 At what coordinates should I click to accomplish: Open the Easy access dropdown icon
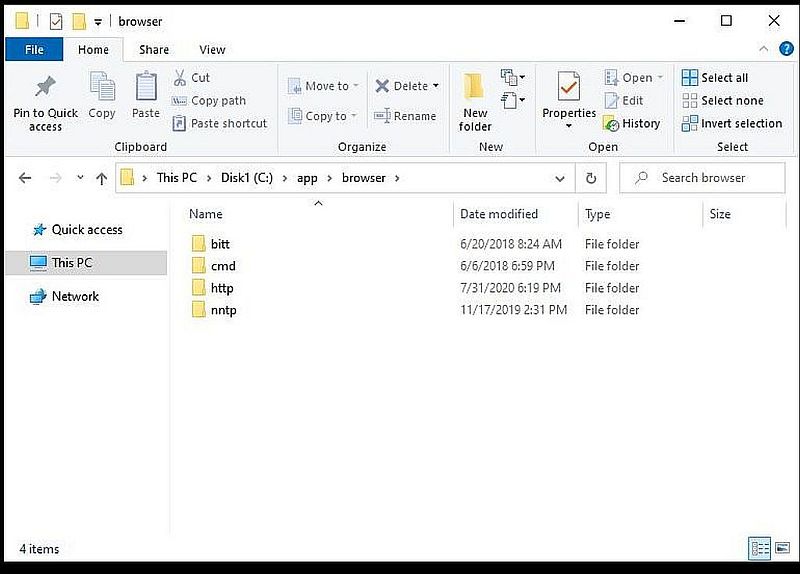tap(513, 100)
